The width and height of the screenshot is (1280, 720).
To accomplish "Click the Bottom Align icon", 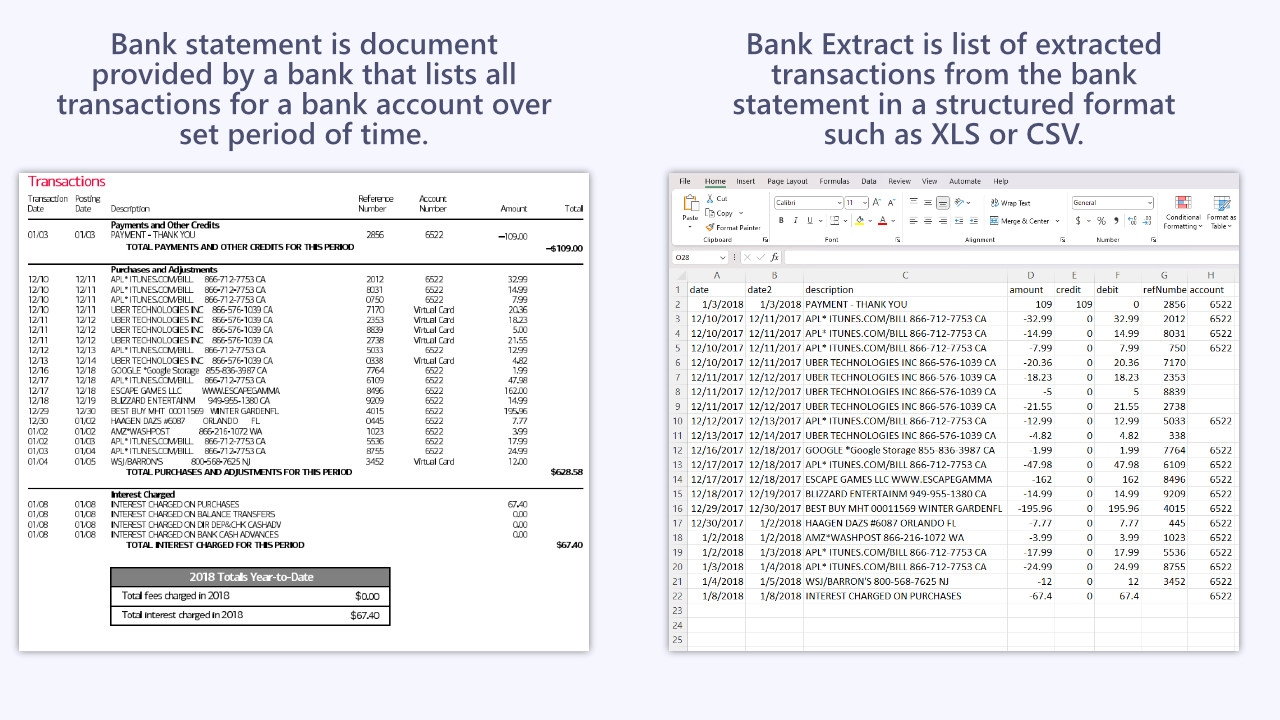I will pos(943,203).
